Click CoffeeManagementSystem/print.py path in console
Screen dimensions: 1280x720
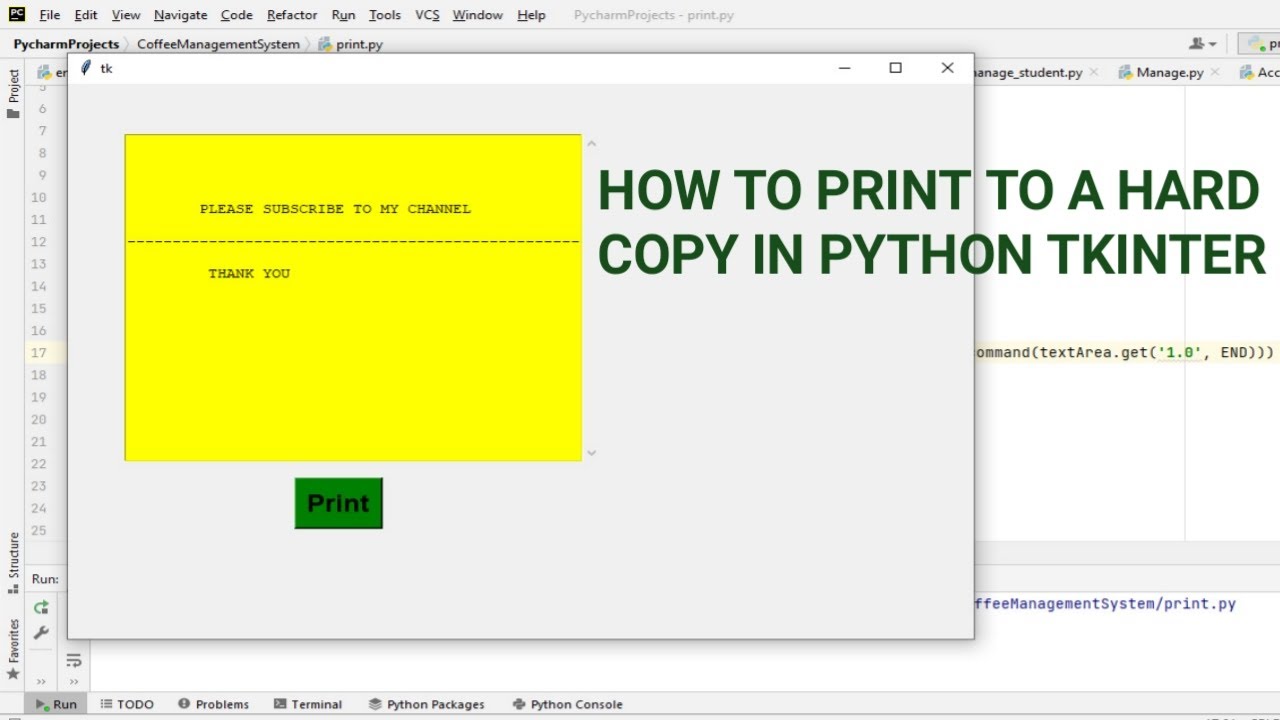(1105, 604)
